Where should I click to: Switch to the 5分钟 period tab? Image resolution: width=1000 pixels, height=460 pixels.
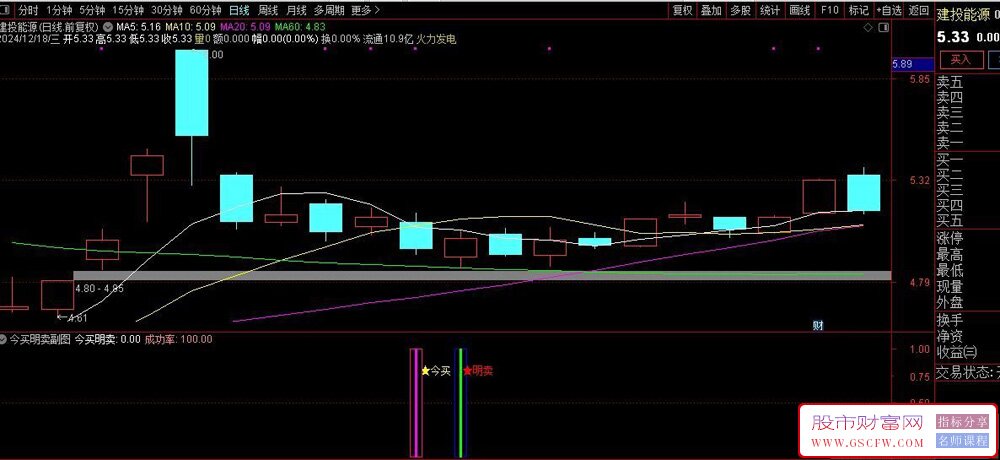91,10
